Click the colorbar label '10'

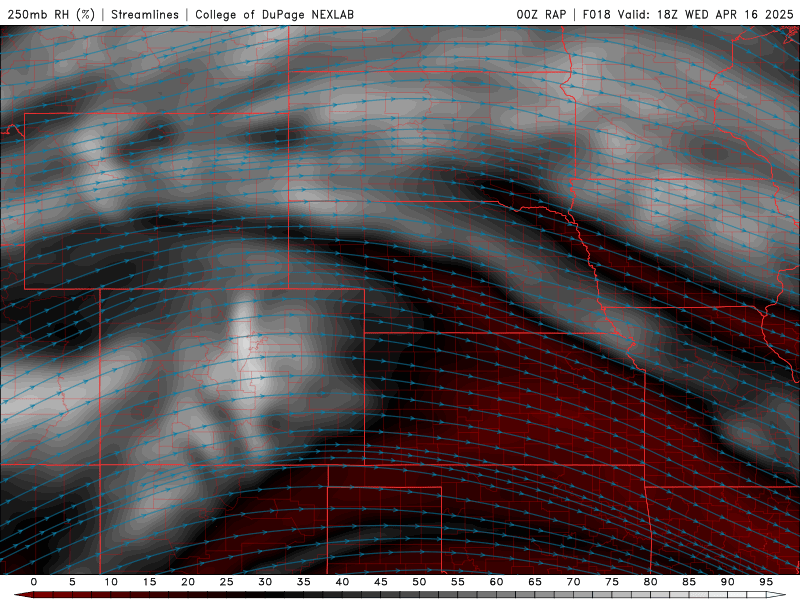pyautogui.click(x=111, y=582)
